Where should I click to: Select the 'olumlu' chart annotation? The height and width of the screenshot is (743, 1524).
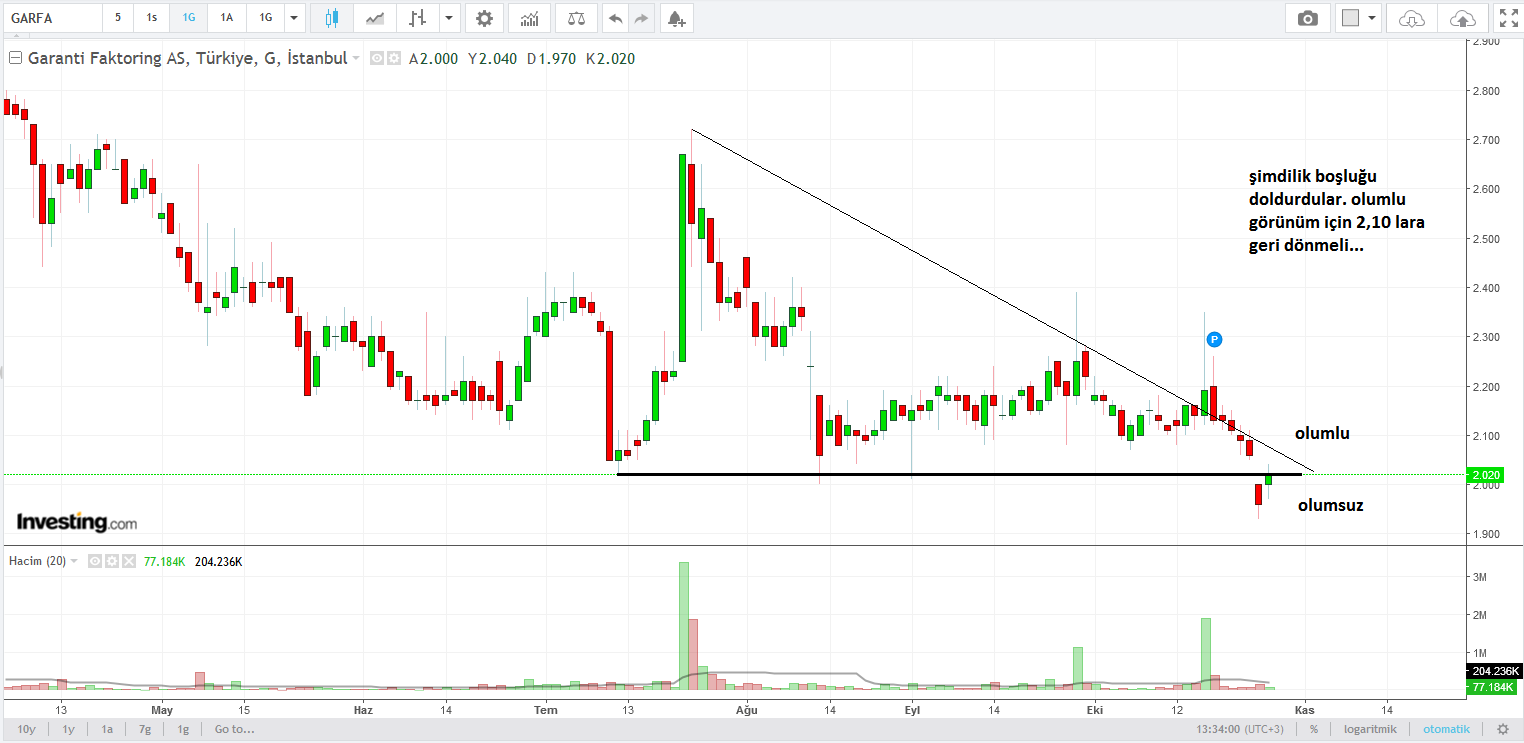coord(1322,433)
